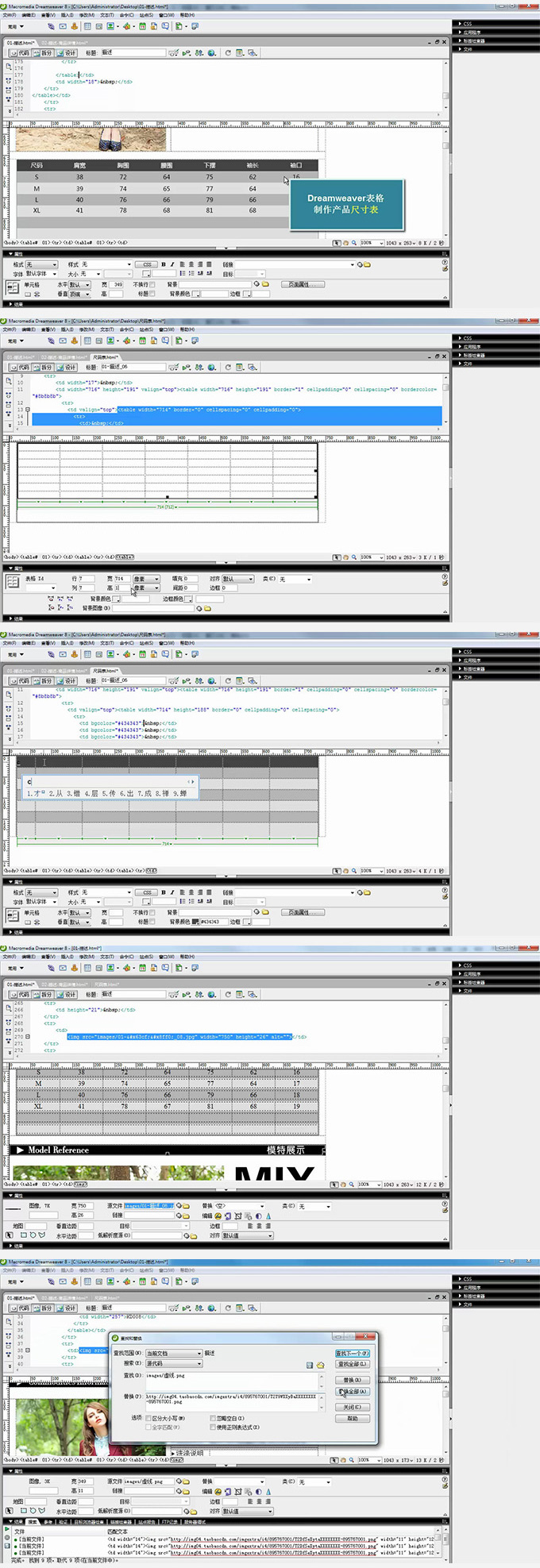Click rectangle hotspot tool in Model Reference window
Viewport: 540px width, 1568px height.
[23, 1235]
